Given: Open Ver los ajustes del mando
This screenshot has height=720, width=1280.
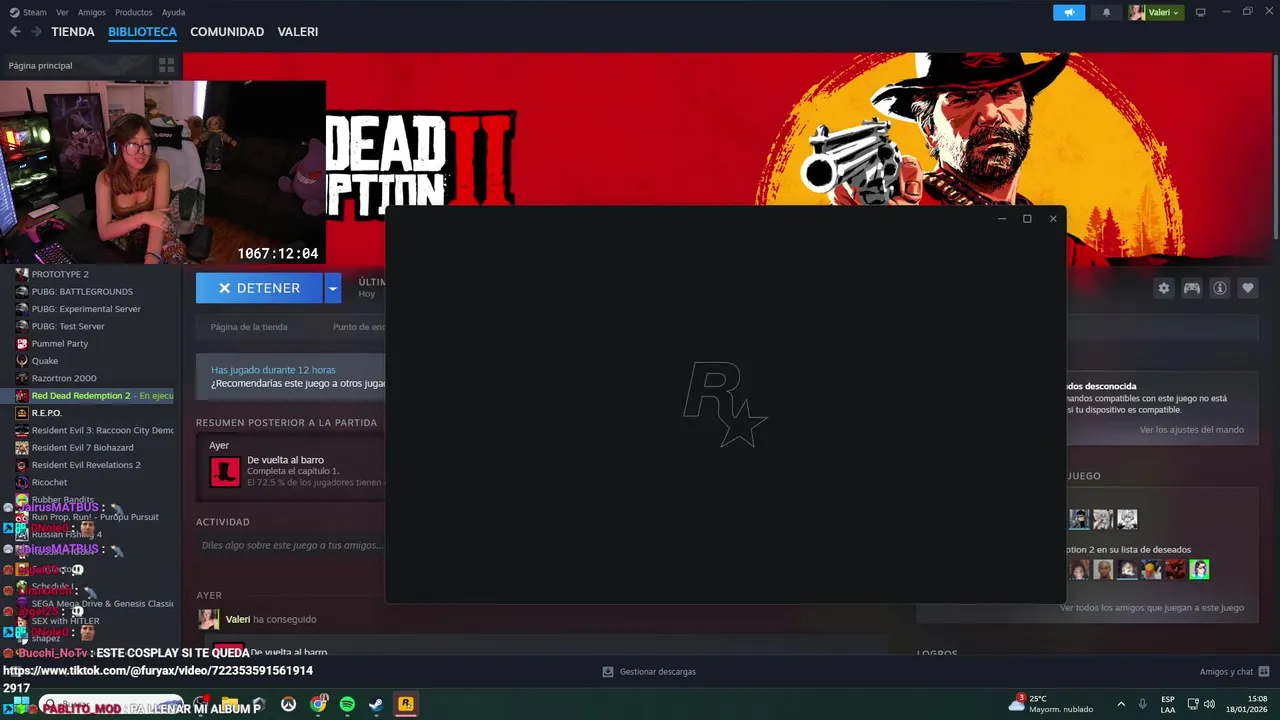Looking at the screenshot, I should click(1192, 430).
